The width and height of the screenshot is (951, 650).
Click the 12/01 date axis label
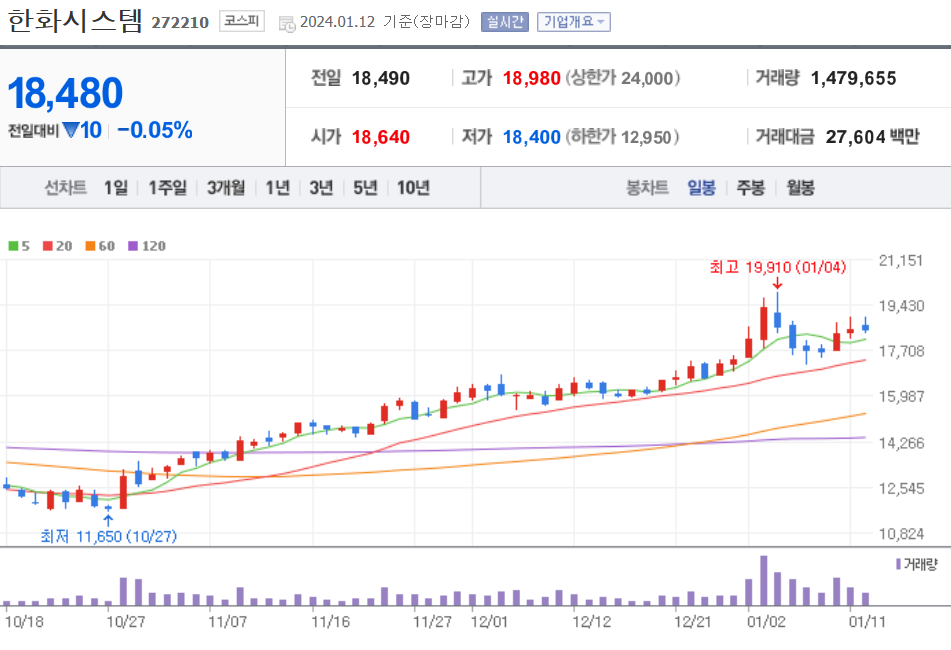(489, 622)
